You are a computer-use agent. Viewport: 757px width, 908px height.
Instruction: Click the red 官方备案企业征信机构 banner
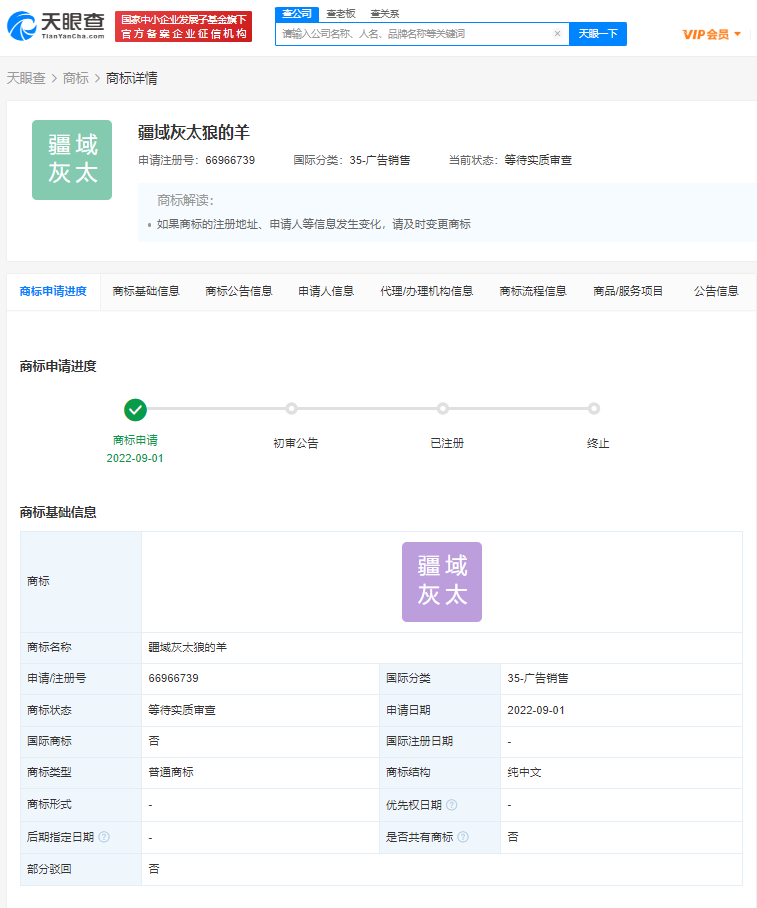[184, 27]
